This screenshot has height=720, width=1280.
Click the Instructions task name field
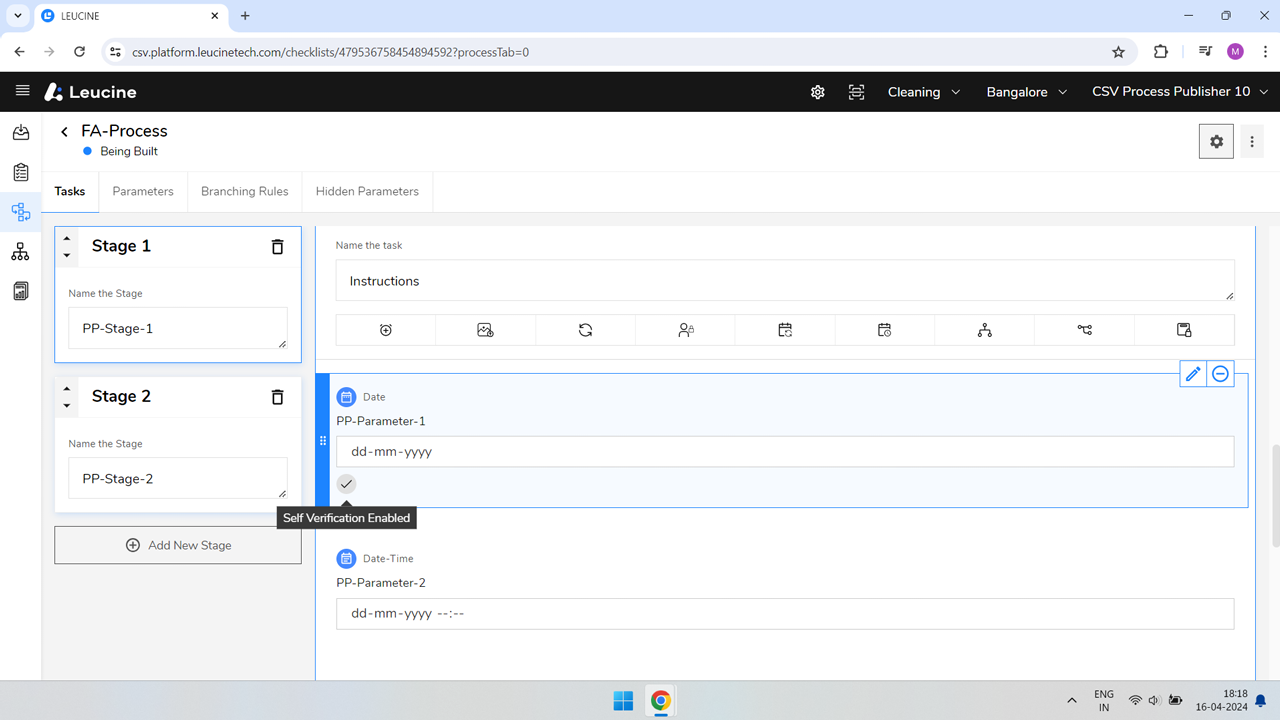click(x=785, y=281)
